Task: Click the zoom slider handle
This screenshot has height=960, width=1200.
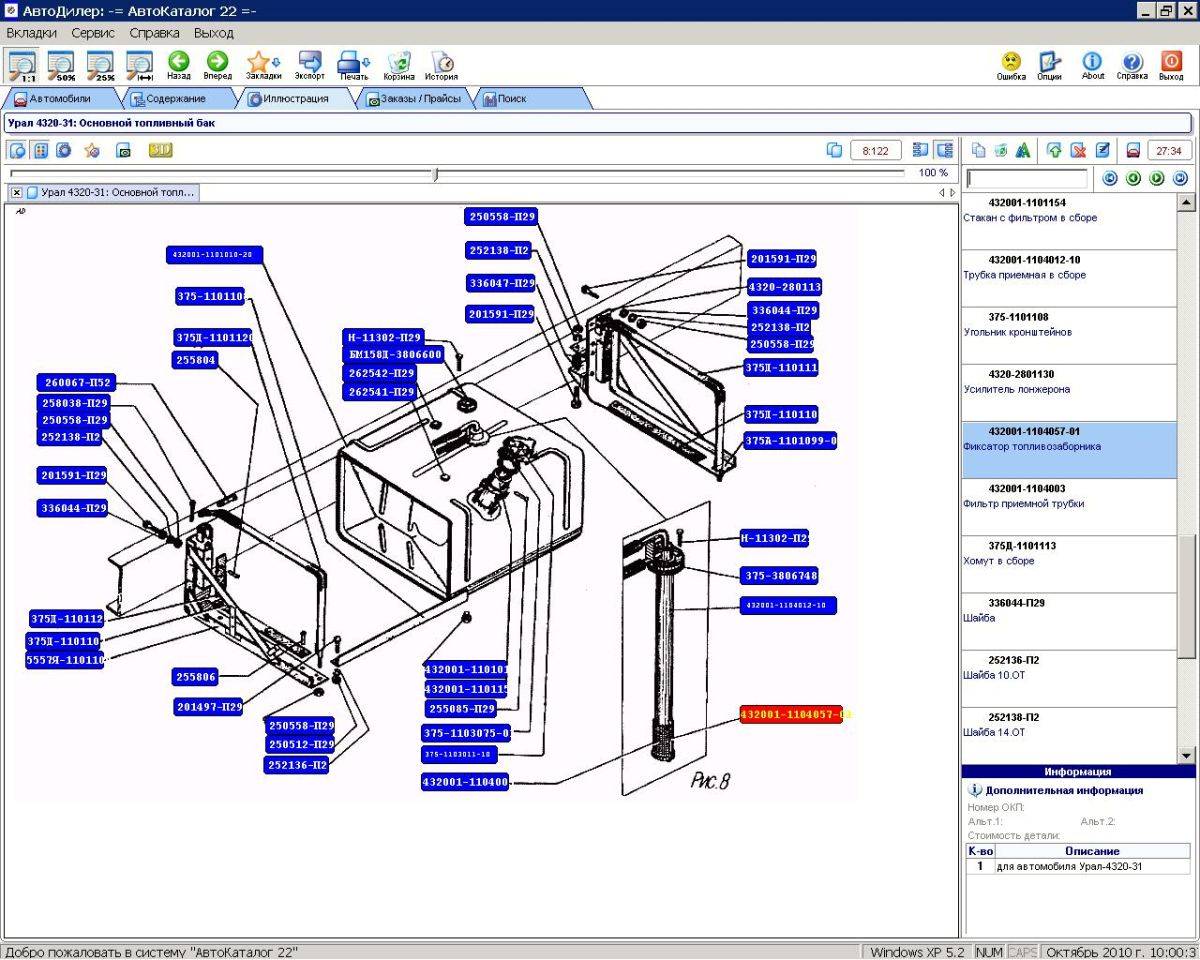Action: coord(435,174)
